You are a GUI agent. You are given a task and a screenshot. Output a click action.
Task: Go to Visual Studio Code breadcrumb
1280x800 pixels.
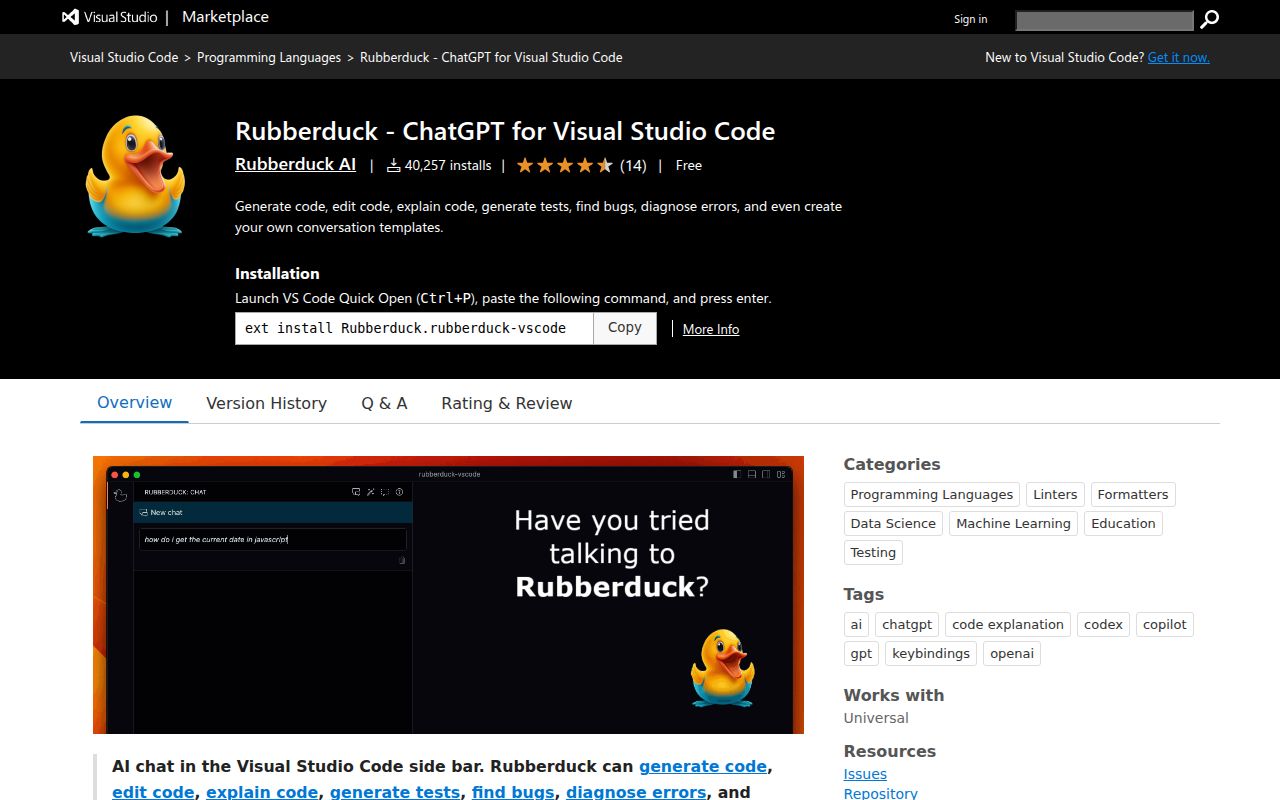(124, 57)
